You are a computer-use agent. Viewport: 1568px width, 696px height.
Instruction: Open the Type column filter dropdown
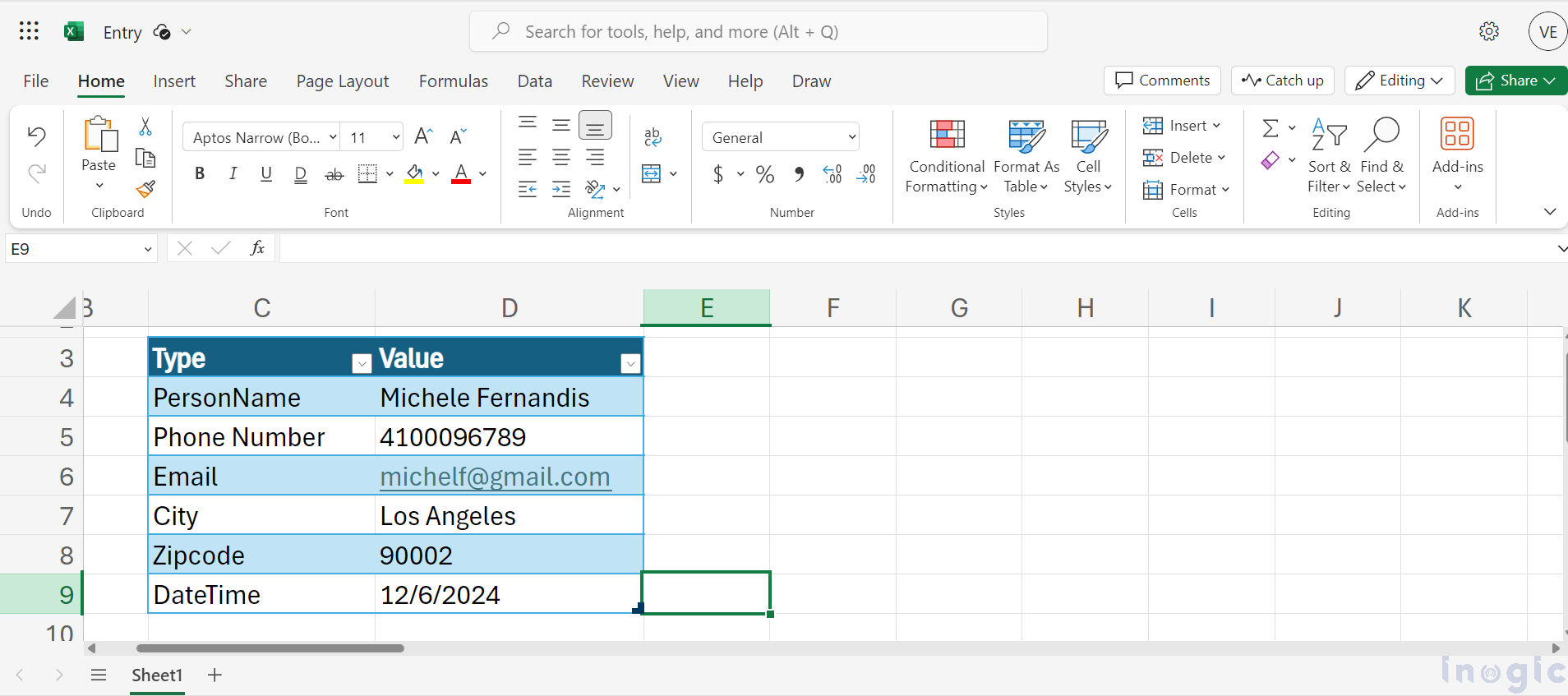pos(361,363)
